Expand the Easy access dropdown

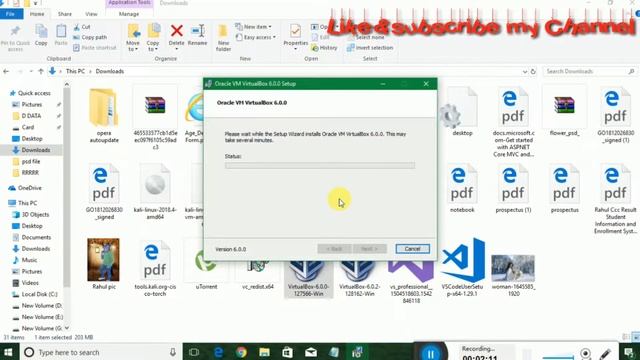click(256, 37)
